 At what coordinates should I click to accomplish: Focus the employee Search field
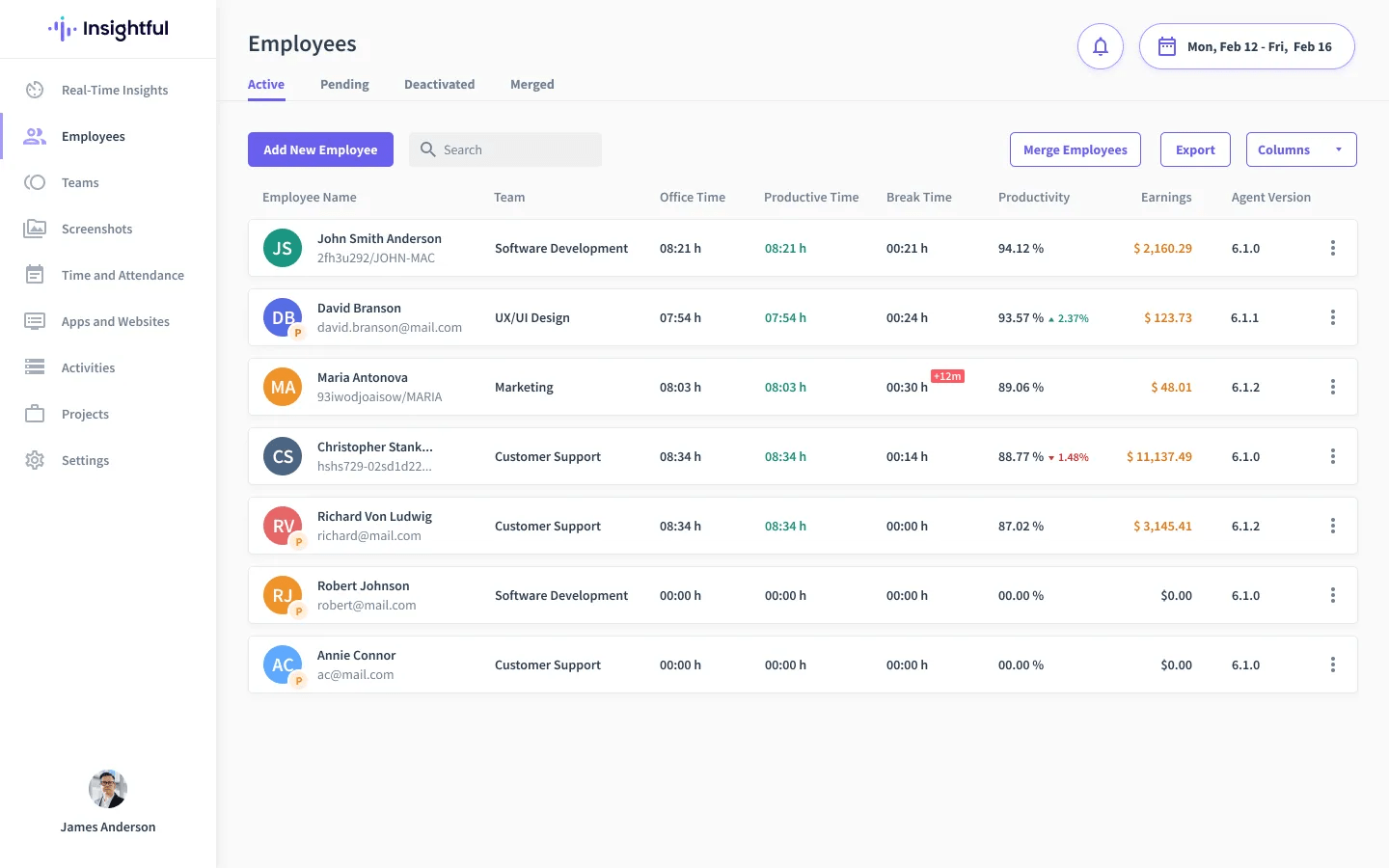pos(505,149)
